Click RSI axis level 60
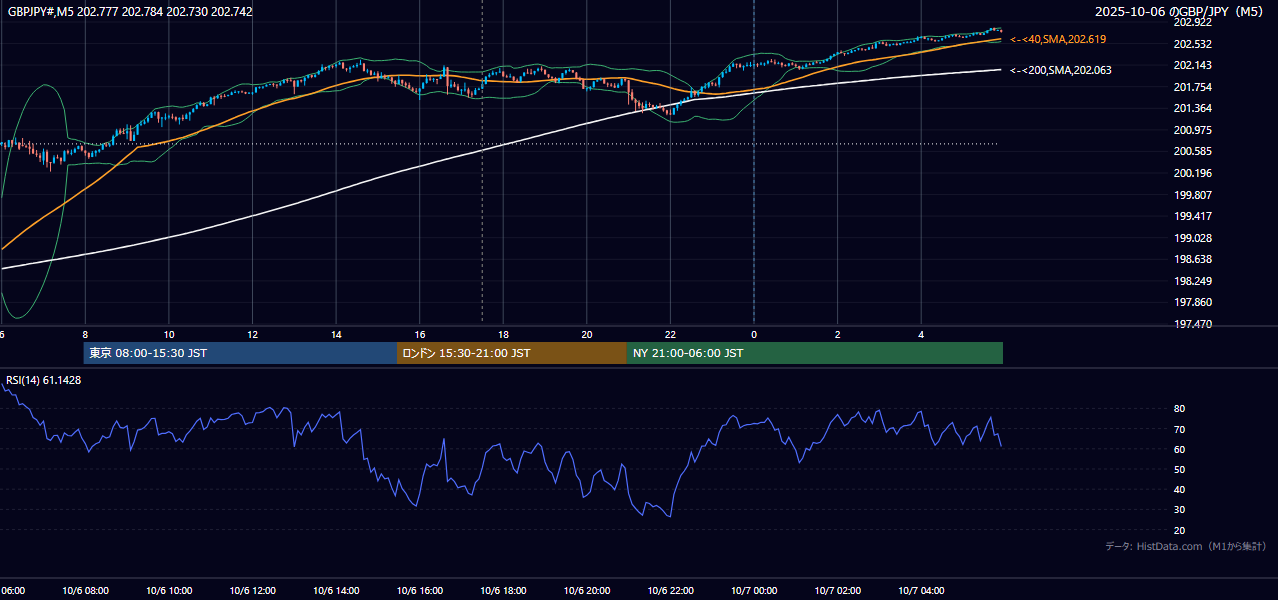The image size is (1278, 600). click(1180, 449)
